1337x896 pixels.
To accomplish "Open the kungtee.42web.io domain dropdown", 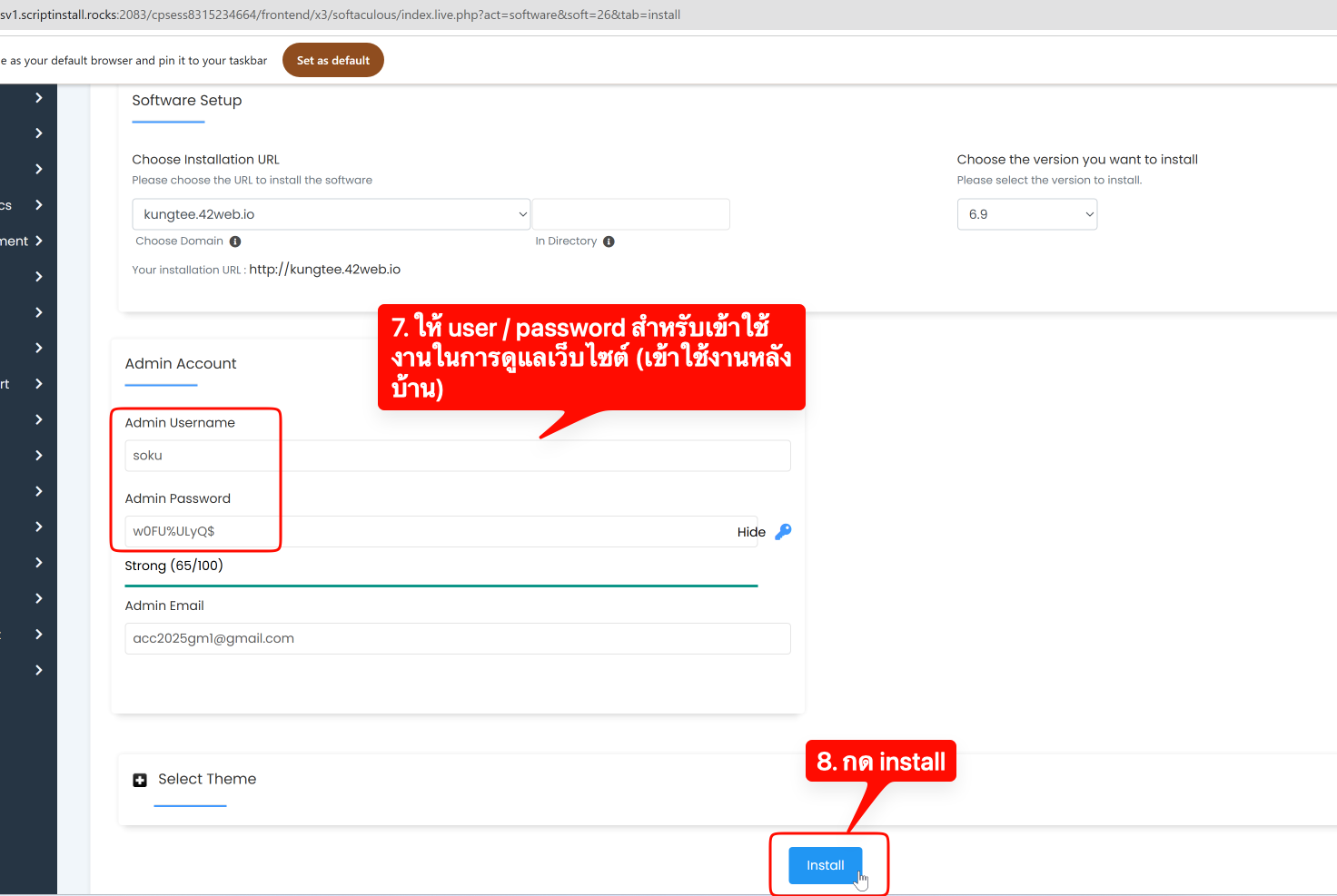I will [332, 214].
